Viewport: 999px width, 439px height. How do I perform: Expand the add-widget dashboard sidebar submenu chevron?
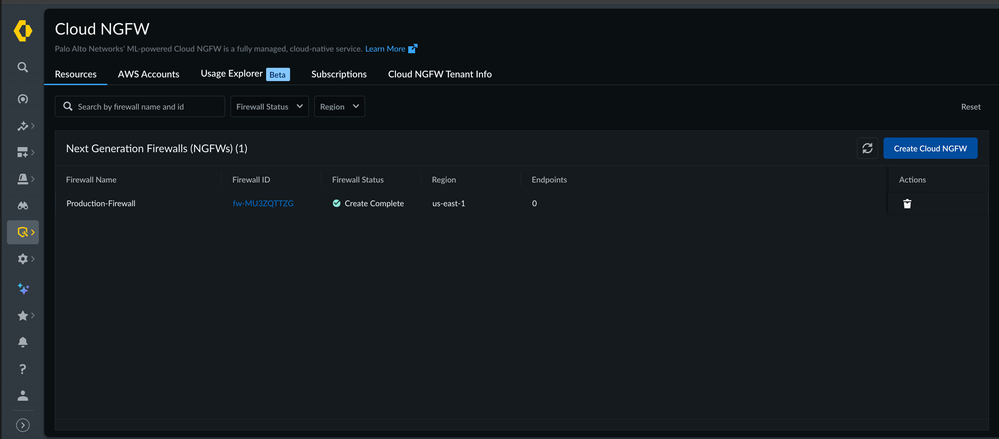(x=32, y=152)
